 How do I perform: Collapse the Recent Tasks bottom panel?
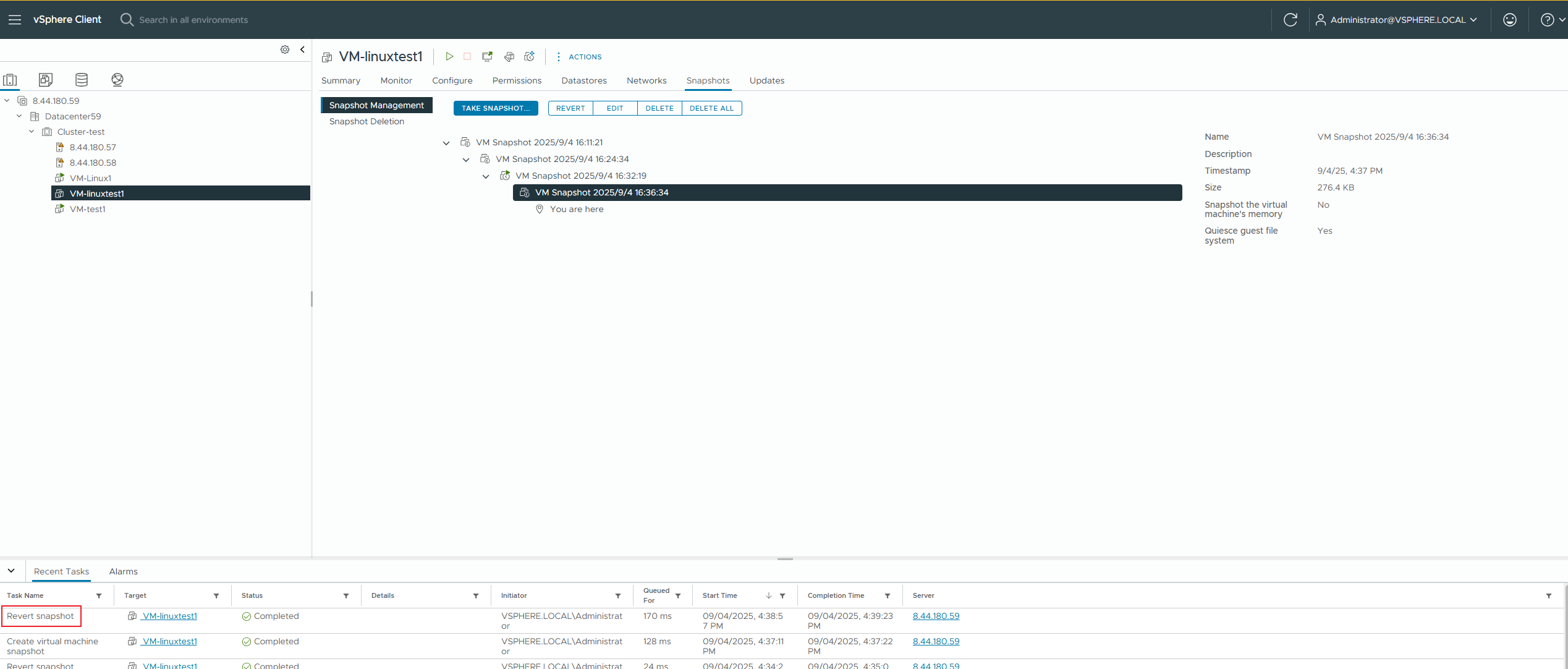[11, 571]
